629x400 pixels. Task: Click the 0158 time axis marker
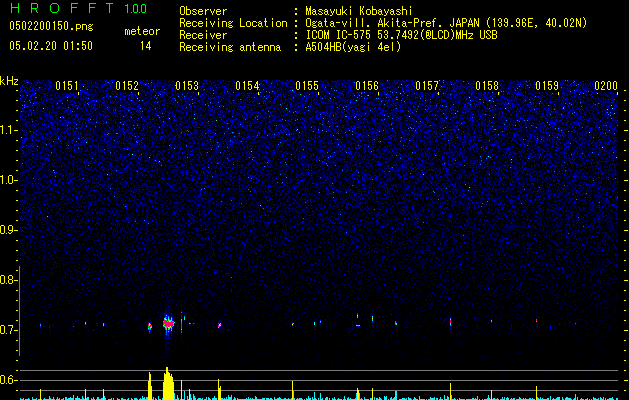tap(487, 86)
